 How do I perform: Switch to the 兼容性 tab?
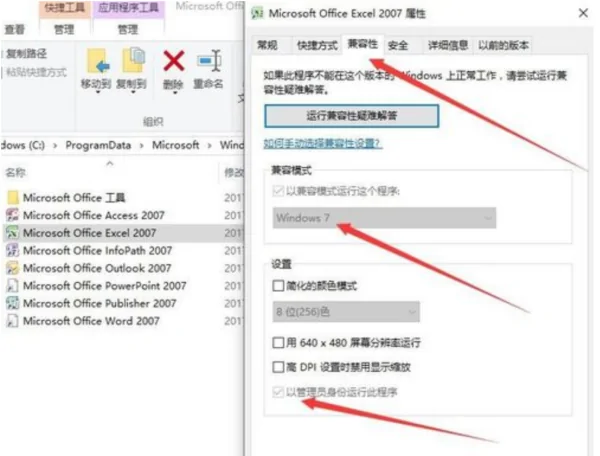362,44
